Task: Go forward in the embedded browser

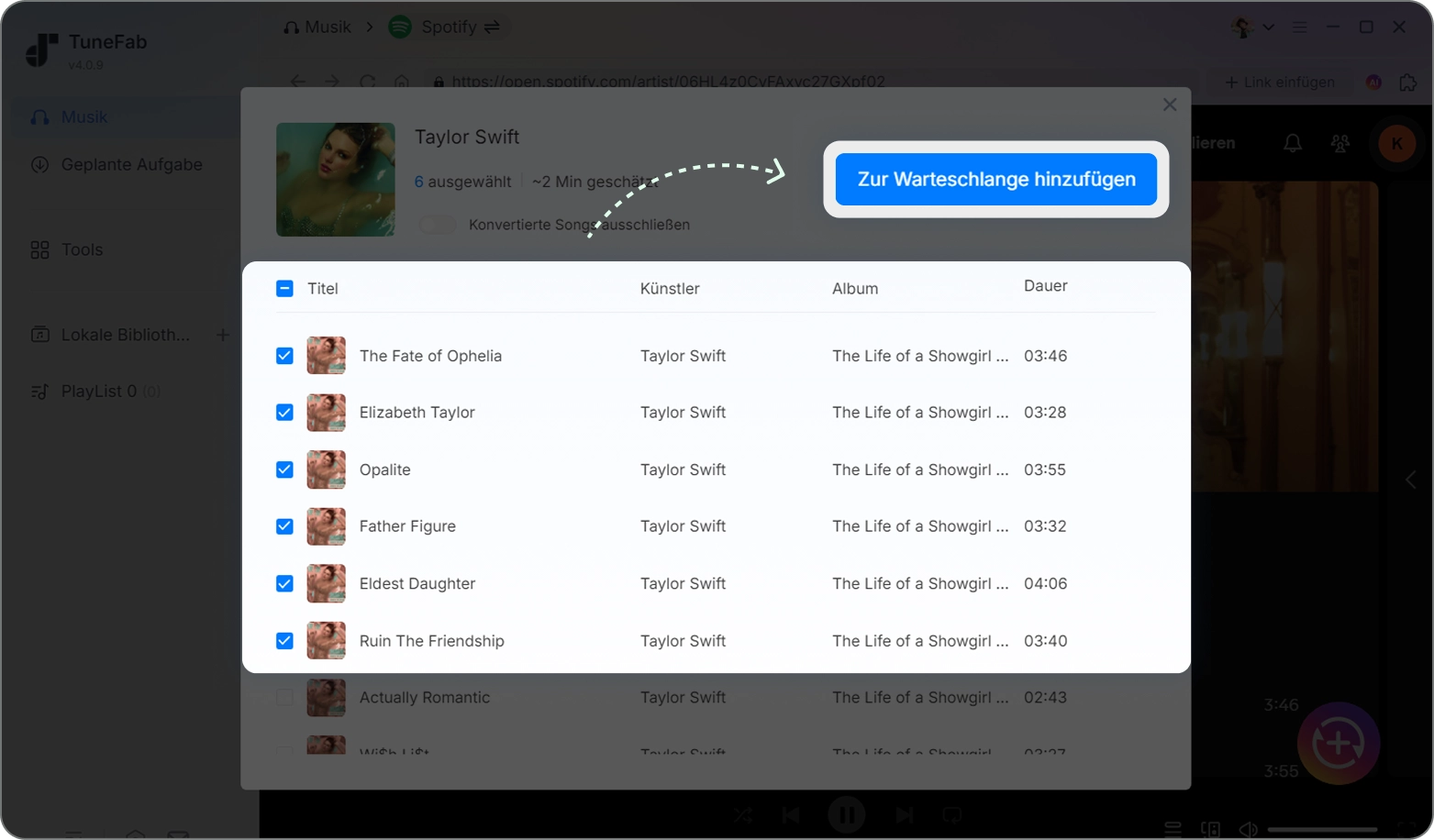Action: (x=332, y=82)
